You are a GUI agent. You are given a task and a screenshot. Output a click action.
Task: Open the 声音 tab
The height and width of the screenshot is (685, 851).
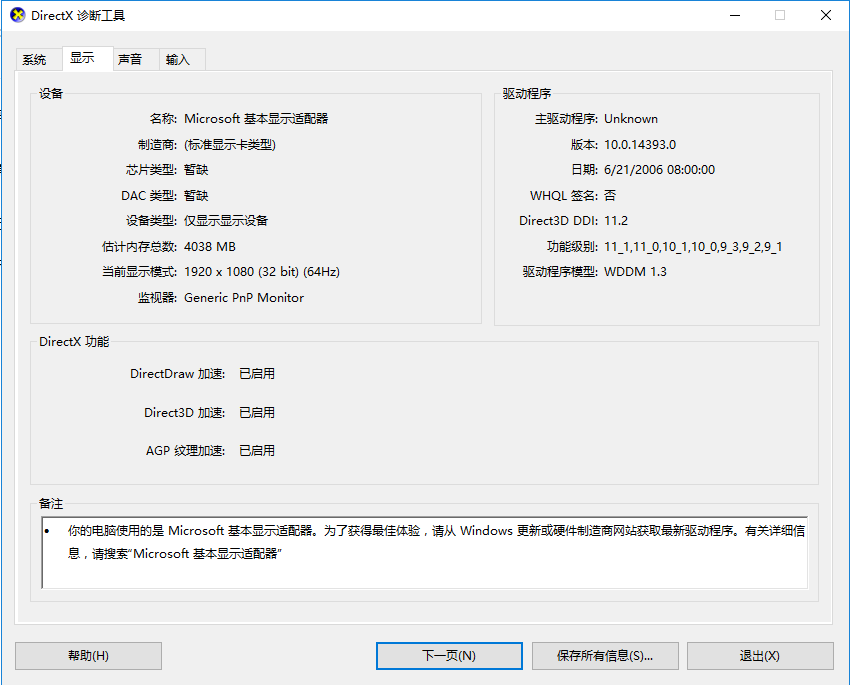(x=136, y=59)
